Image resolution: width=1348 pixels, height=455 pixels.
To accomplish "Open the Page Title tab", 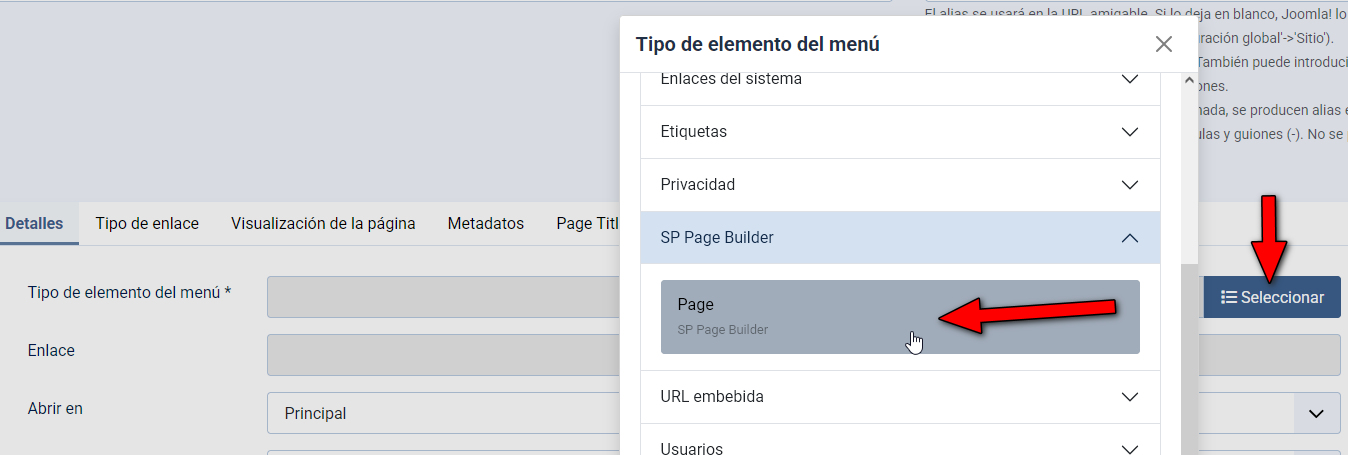I will (x=588, y=224).
